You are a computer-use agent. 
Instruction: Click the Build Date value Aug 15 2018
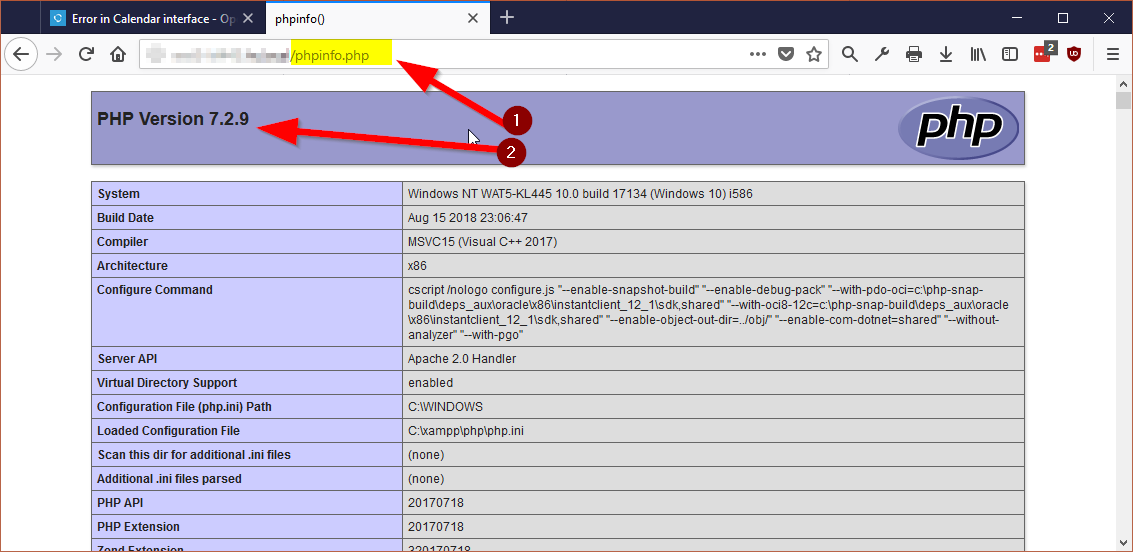coord(468,217)
